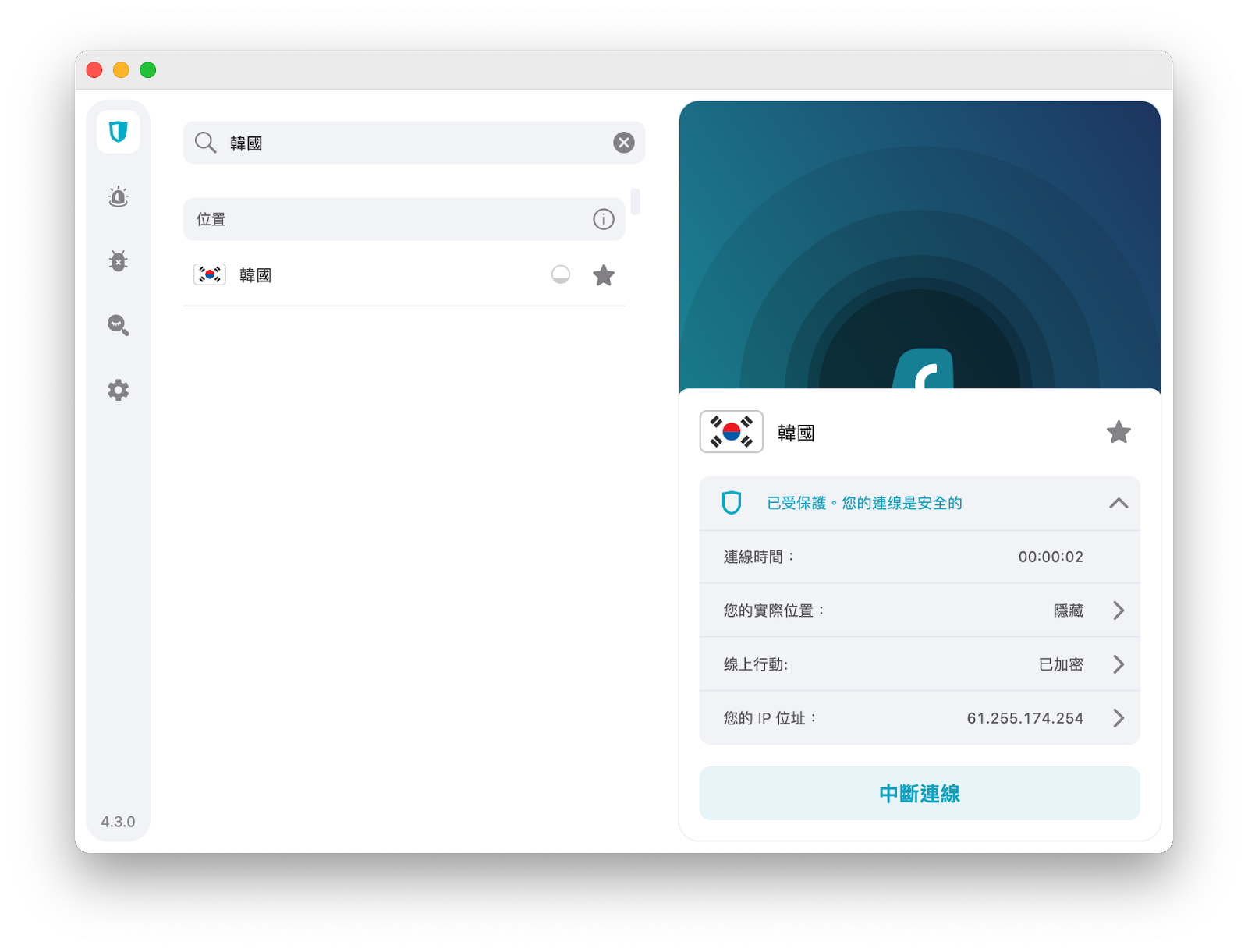Screen dimensions: 1248x952
Task: Open the VPN shield tab in sidebar
Action: 119,132
